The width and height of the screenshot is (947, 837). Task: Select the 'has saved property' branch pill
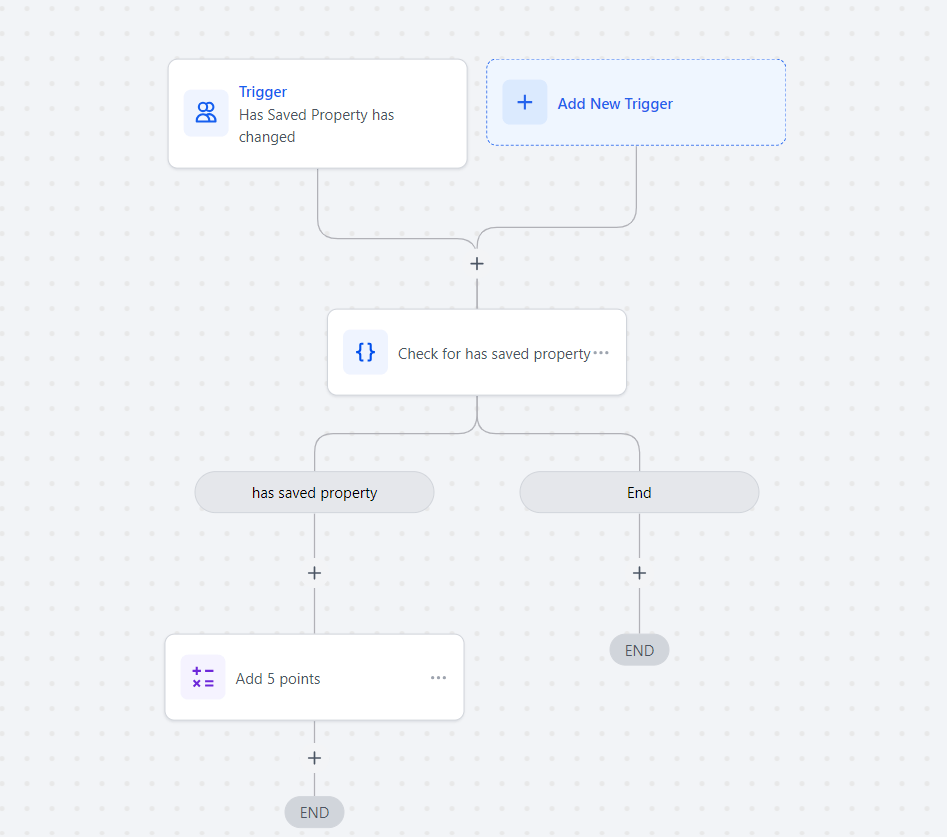tap(314, 493)
